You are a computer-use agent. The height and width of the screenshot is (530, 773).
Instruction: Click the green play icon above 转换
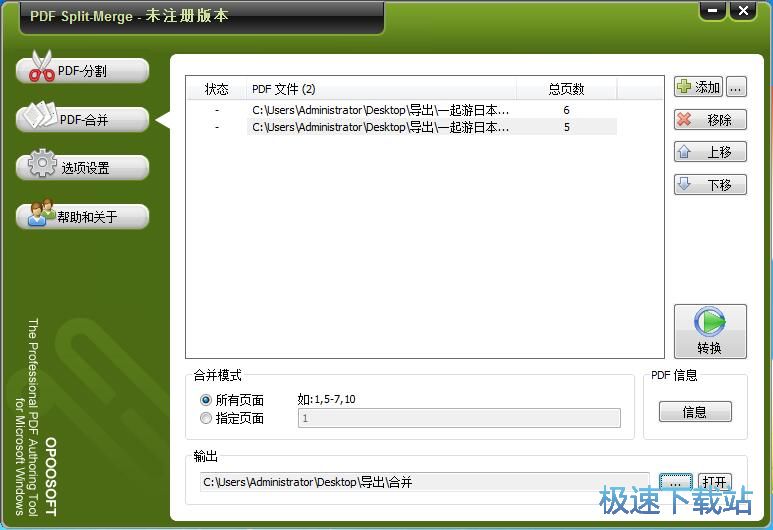[710, 322]
